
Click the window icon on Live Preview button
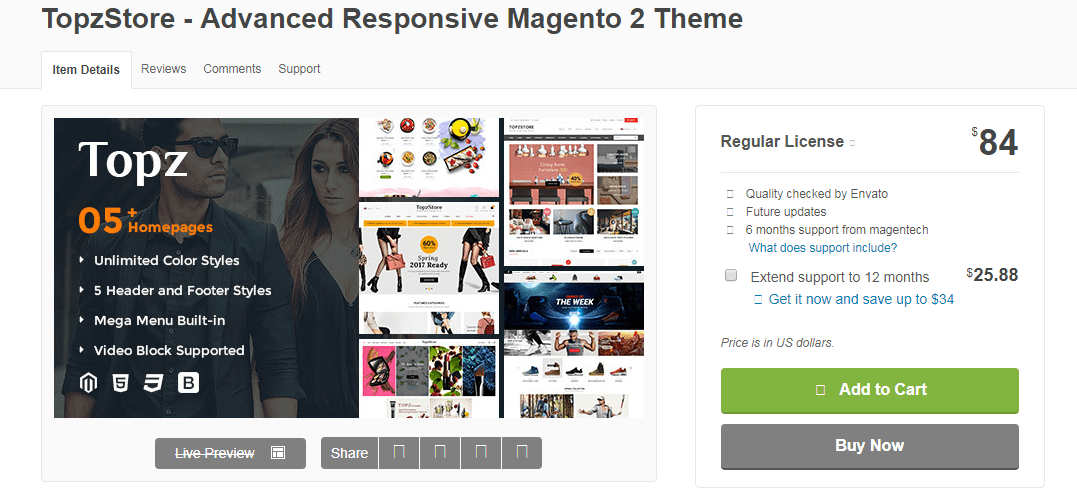click(x=278, y=453)
